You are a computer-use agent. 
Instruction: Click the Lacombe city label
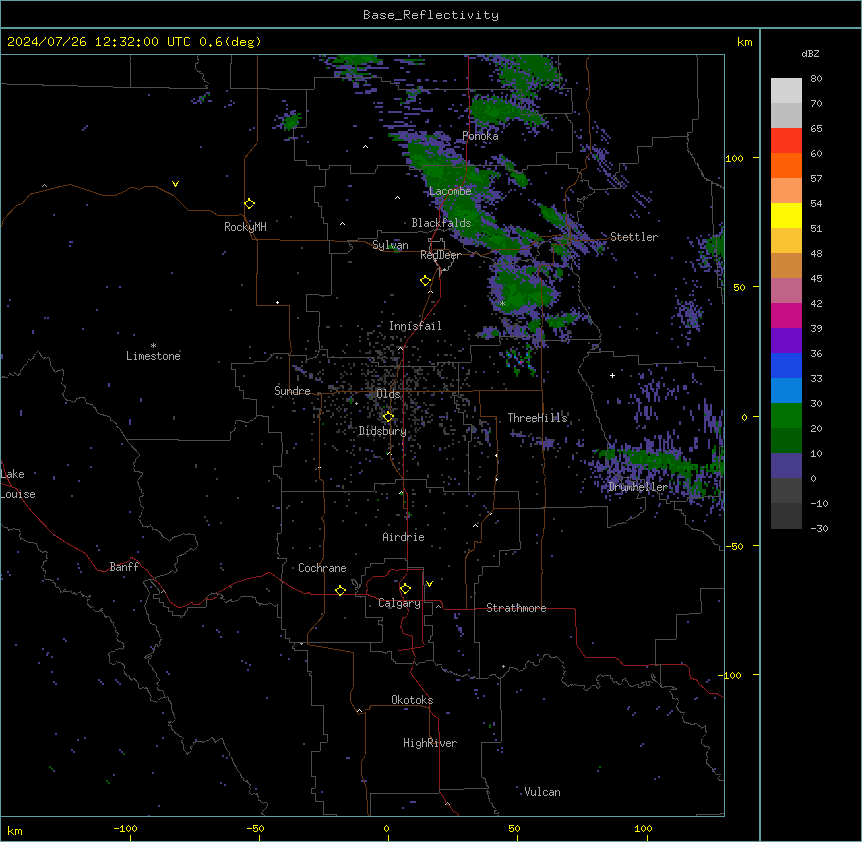[450, 191]
